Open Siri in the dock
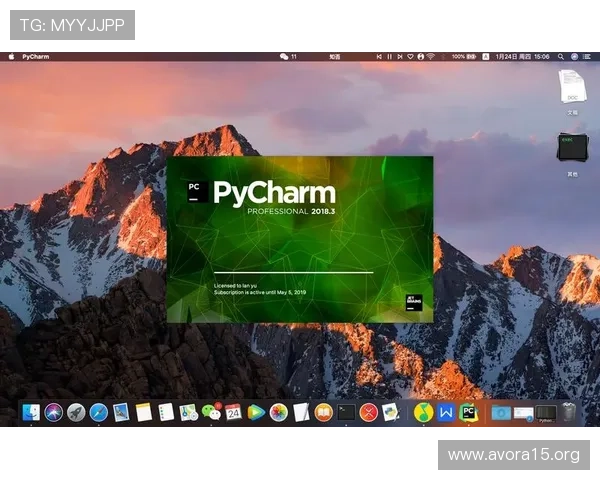600x480 pixels. (x=53, y=412)
